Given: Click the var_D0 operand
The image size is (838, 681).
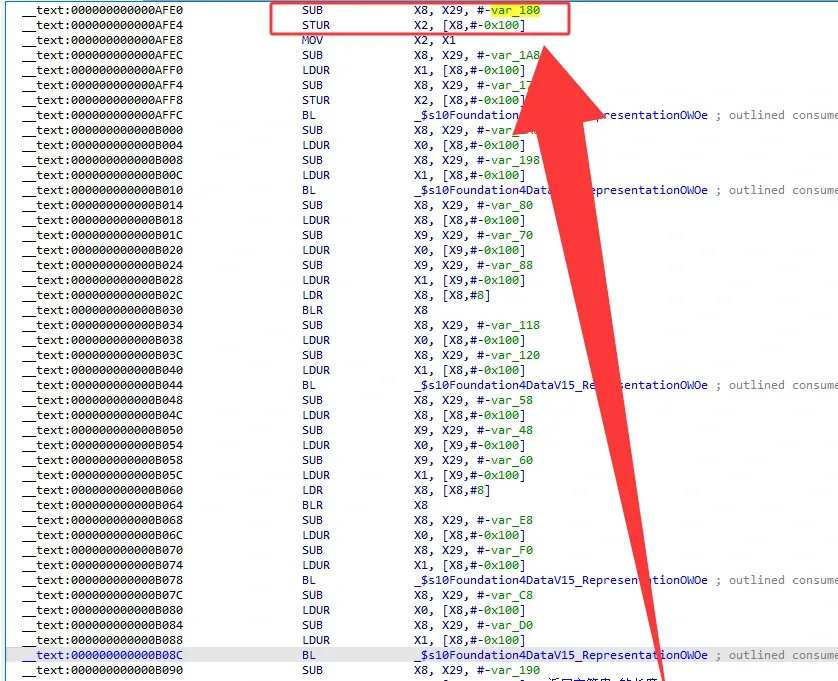Looking at the screenshot, I should click(512, 625).
